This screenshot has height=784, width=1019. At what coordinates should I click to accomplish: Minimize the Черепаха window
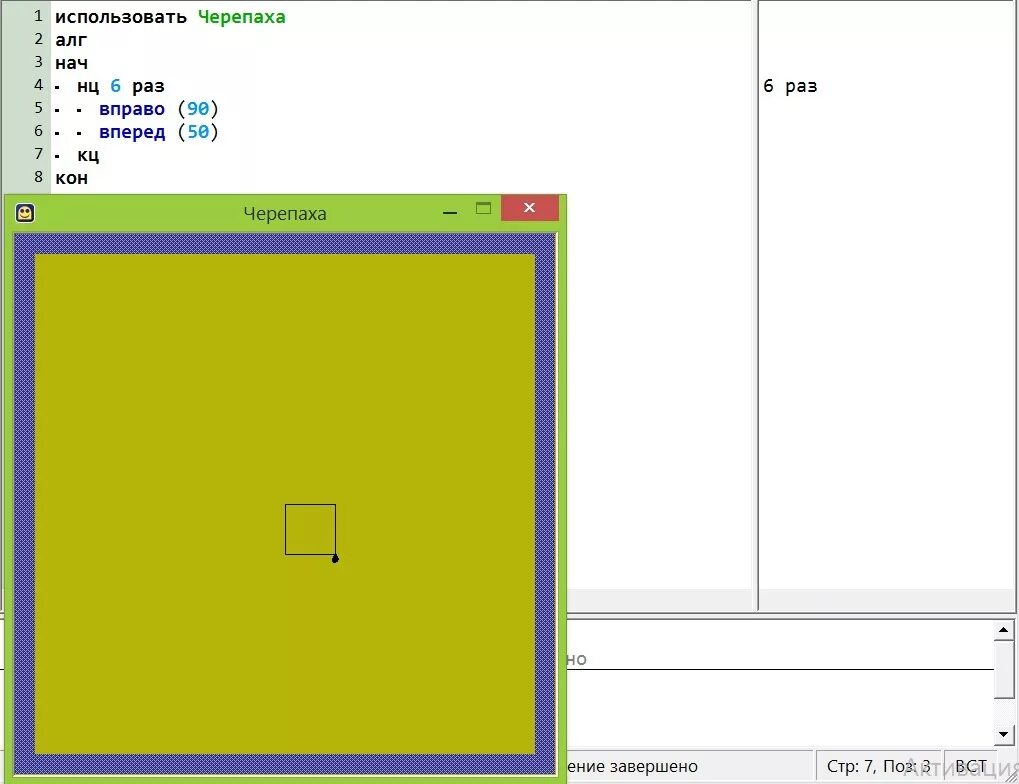450,213
